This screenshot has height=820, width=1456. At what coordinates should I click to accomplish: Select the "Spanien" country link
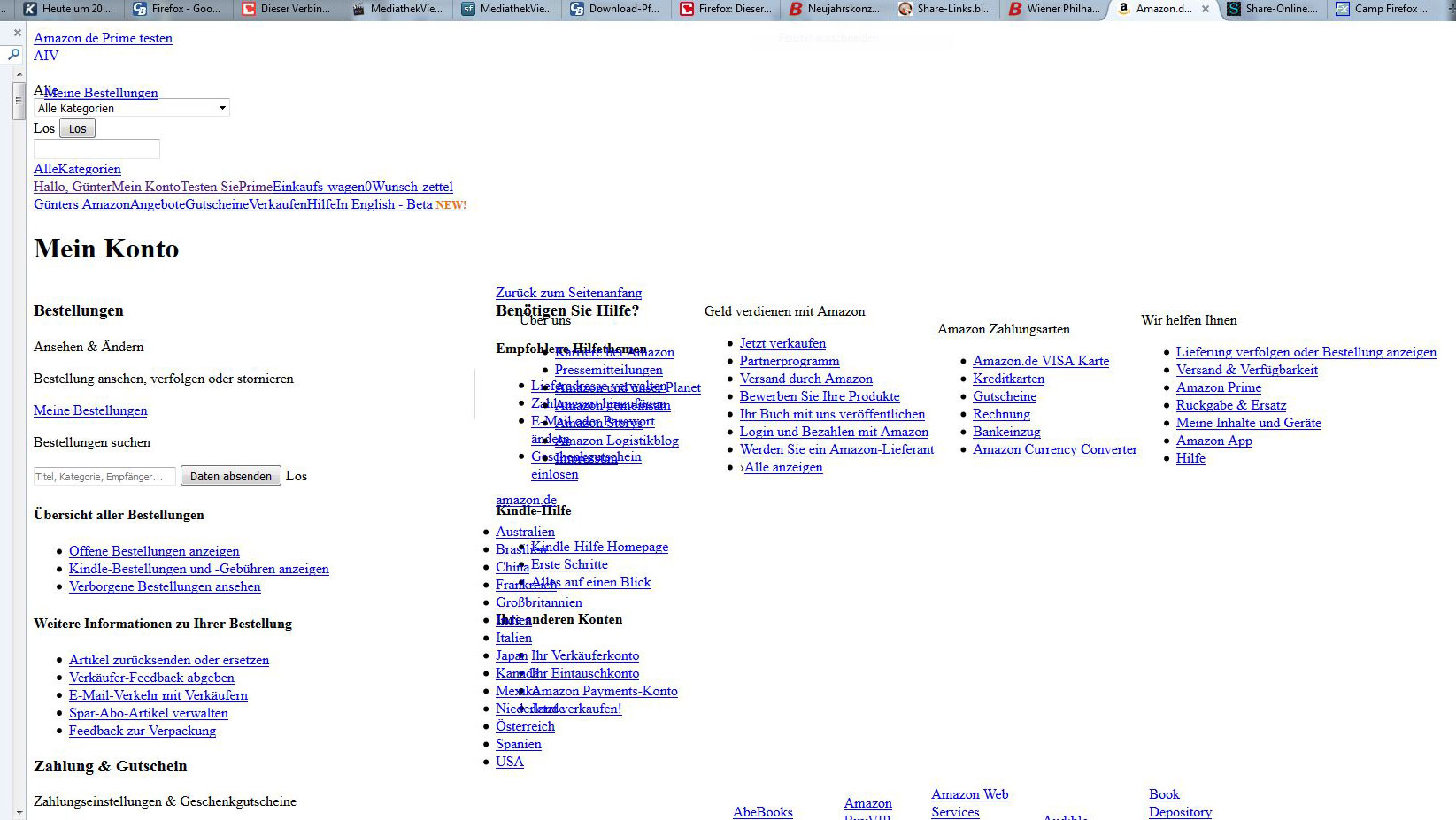(519, 744)
